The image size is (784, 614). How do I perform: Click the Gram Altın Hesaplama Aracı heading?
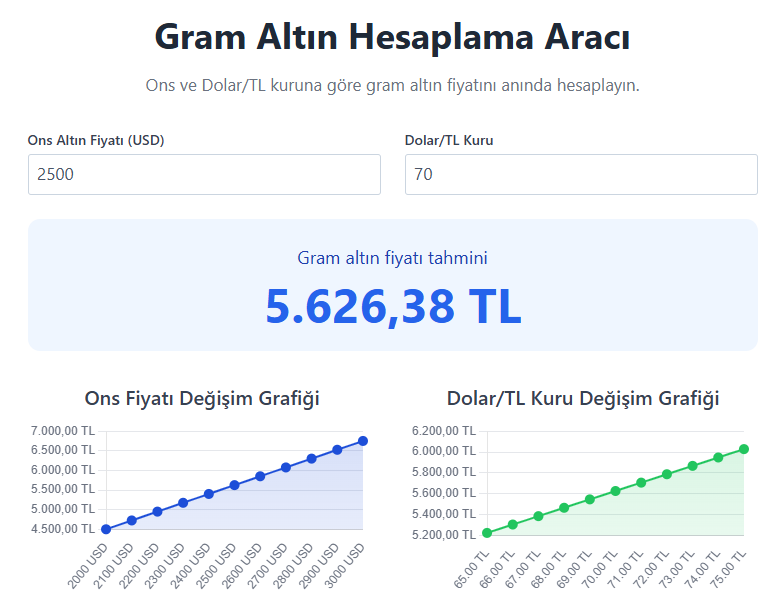tap(393, 38)
